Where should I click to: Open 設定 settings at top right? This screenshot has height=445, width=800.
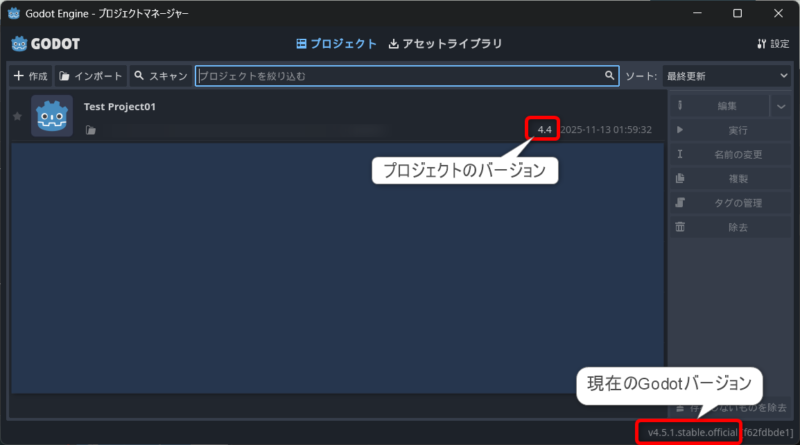(x=773, y=44)
